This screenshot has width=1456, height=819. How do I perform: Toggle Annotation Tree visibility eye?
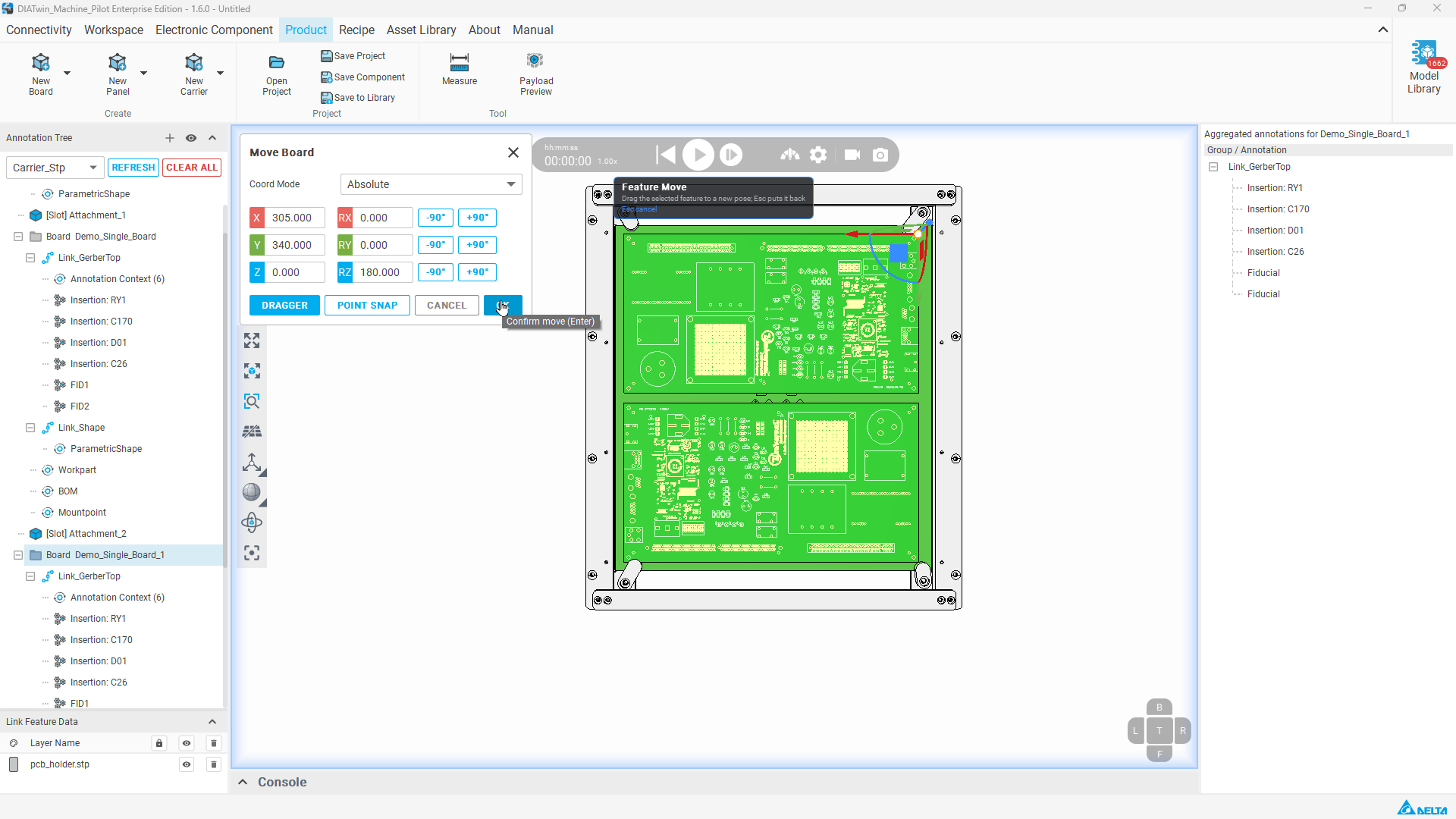tap(191, 138)
